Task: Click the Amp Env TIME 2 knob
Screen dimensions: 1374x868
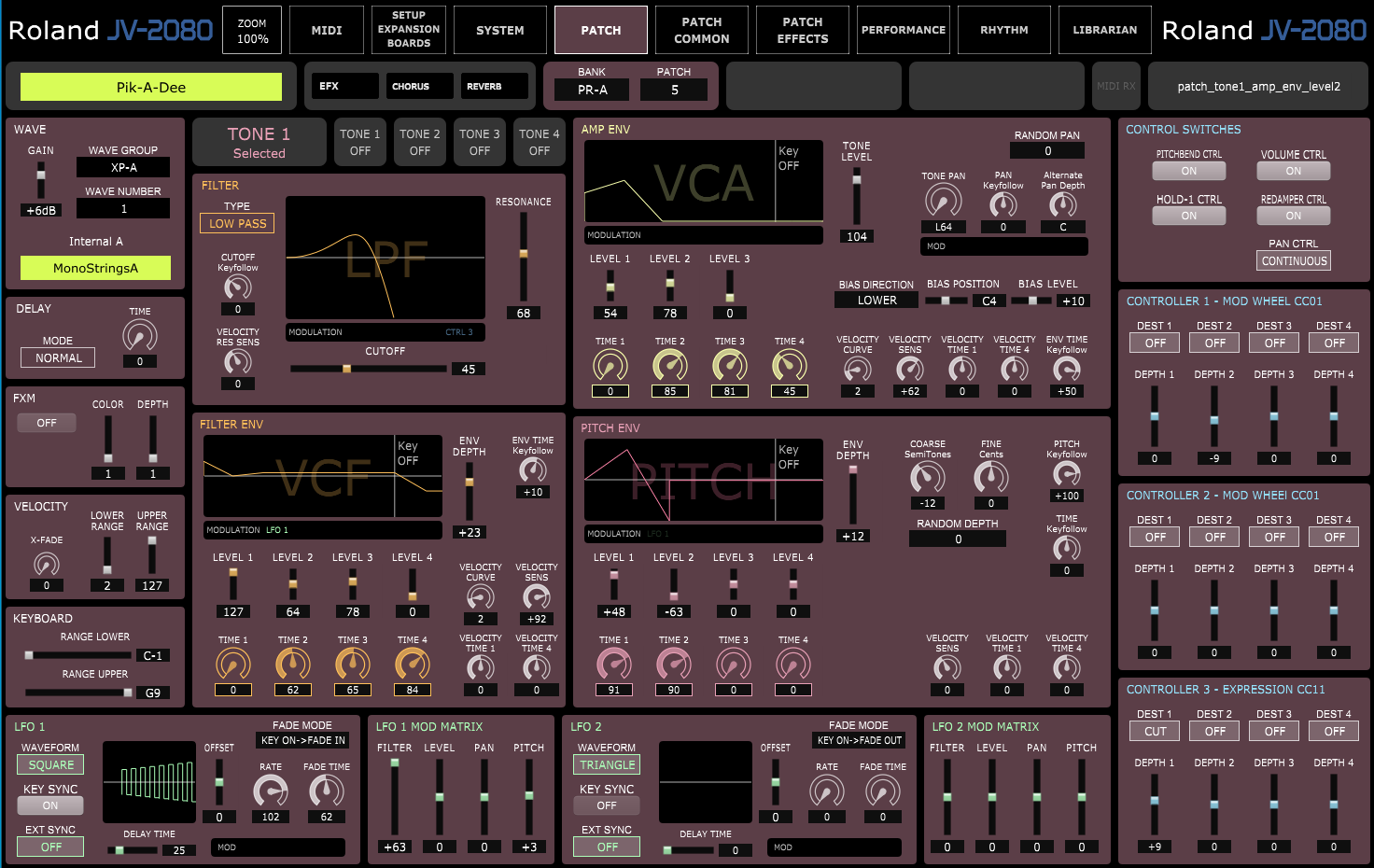Action: pos(670,366)
